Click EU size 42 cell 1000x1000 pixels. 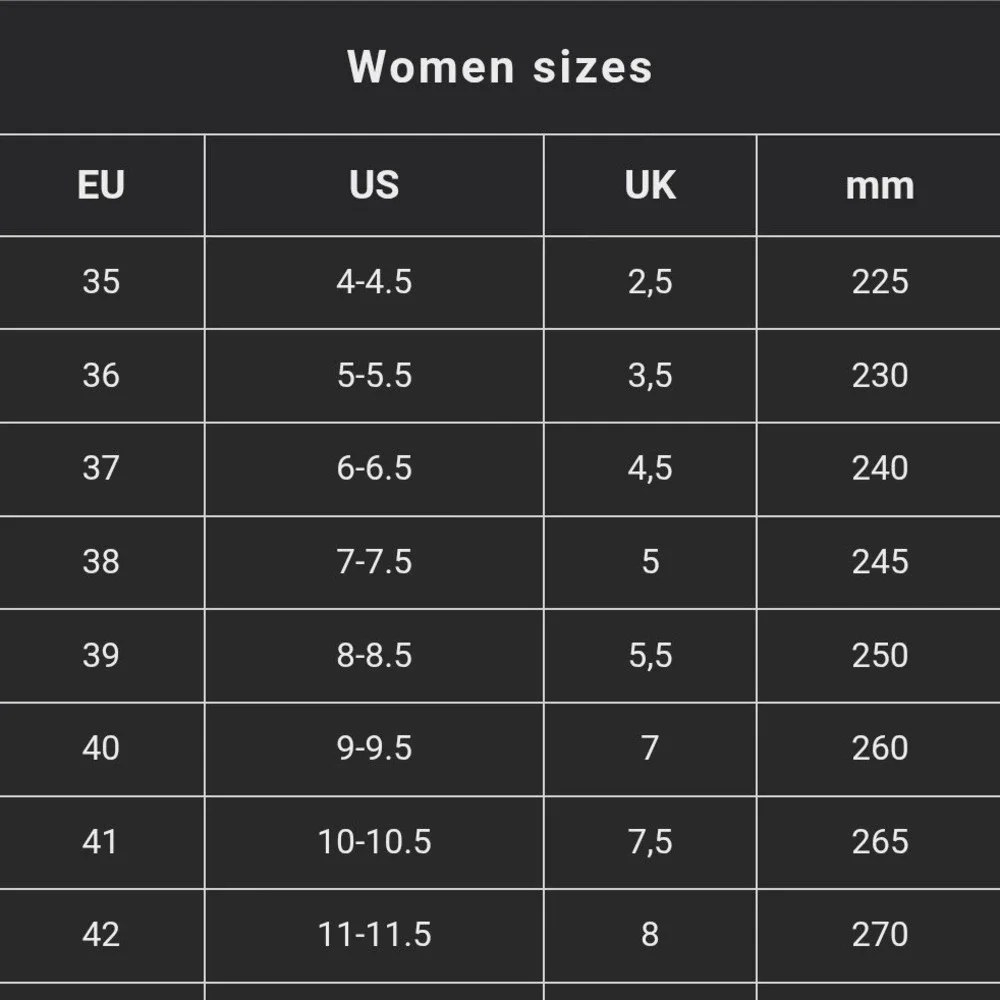[x=101, y=936]
